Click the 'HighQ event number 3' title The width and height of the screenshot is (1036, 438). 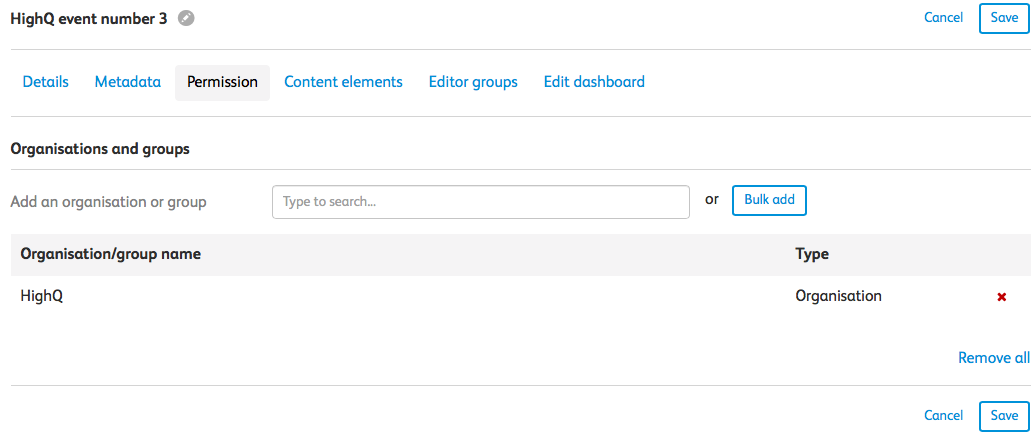[89, 18]
